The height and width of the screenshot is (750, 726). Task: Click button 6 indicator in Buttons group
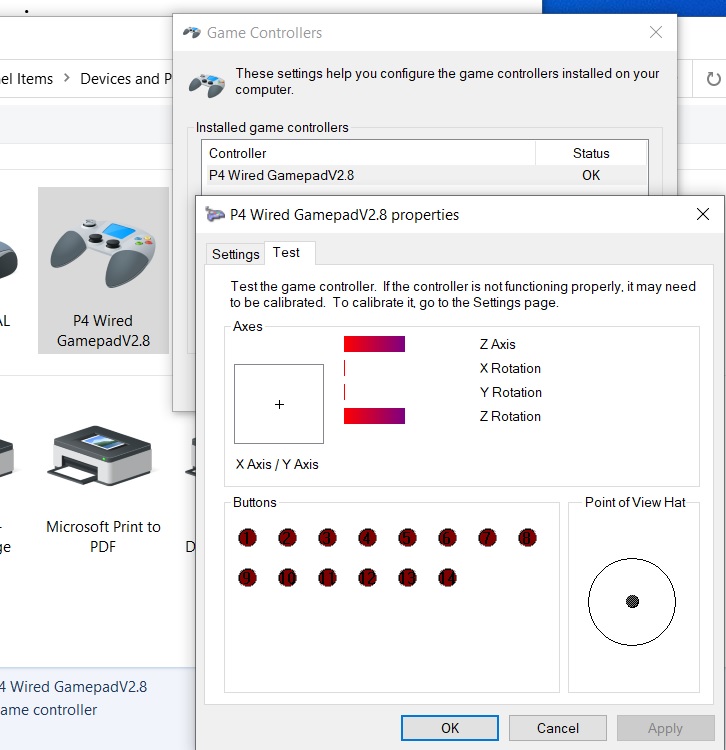447,538
